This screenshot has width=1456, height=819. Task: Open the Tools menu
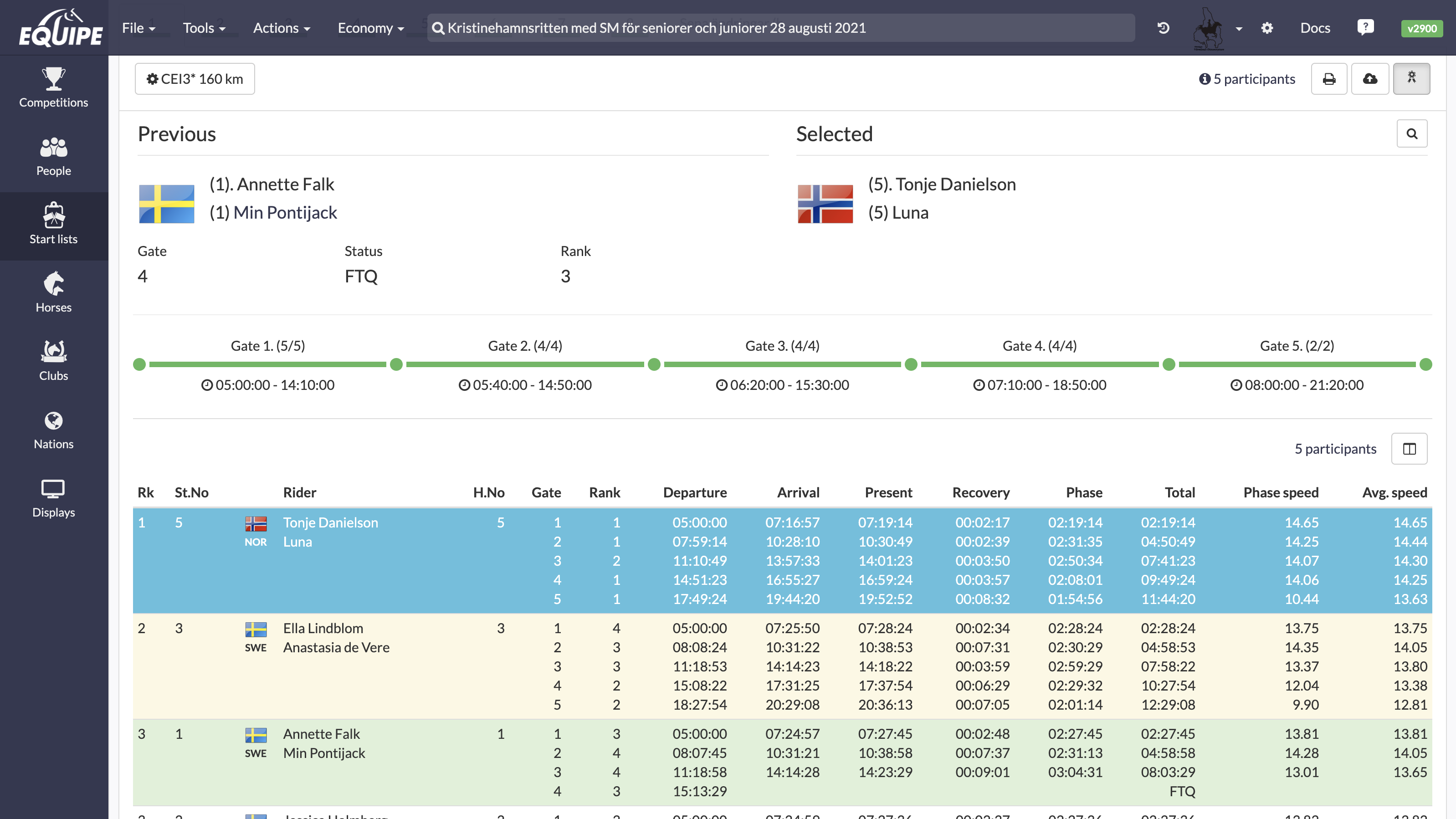204,28
